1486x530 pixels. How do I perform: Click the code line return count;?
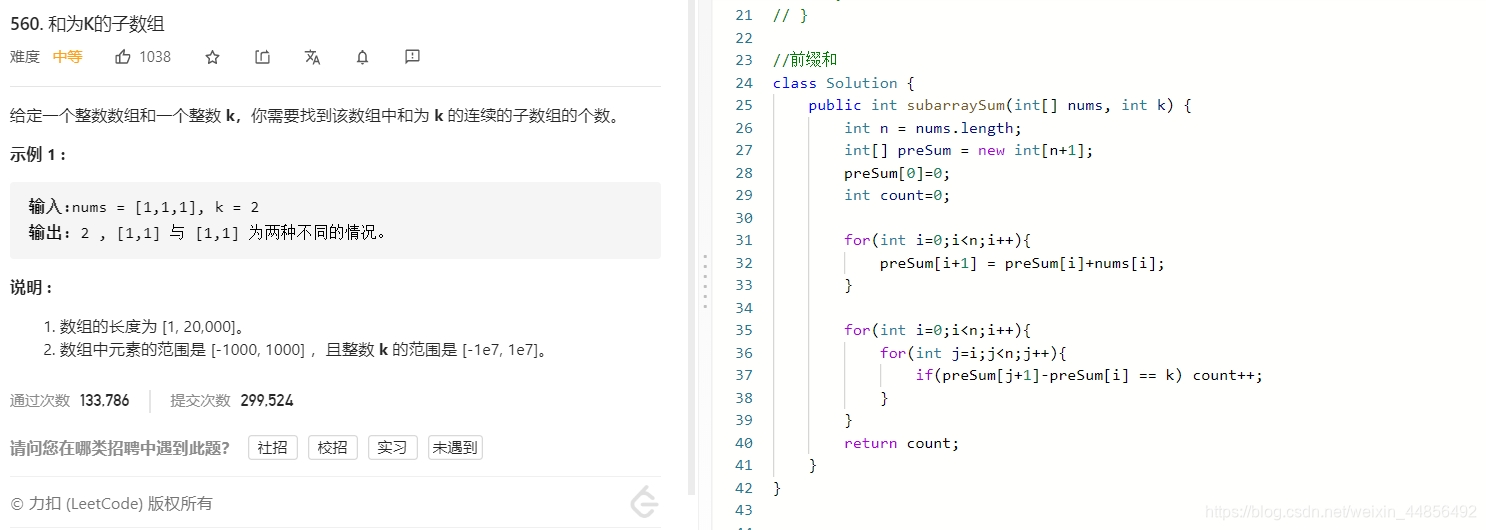coord(901,443)
